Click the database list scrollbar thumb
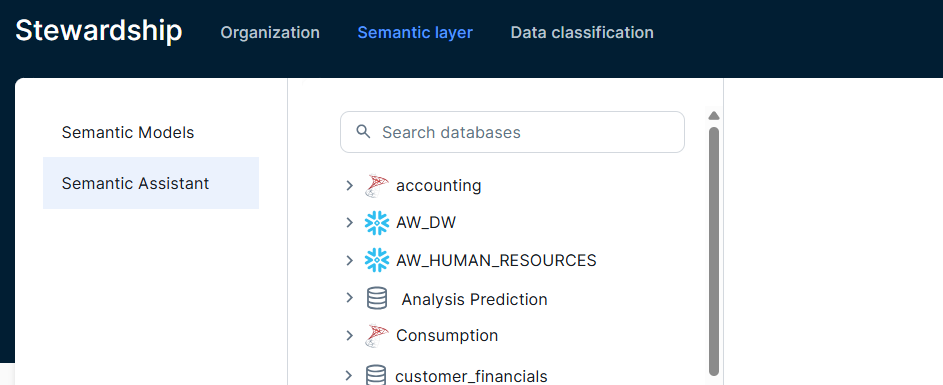 coord(714,251)
